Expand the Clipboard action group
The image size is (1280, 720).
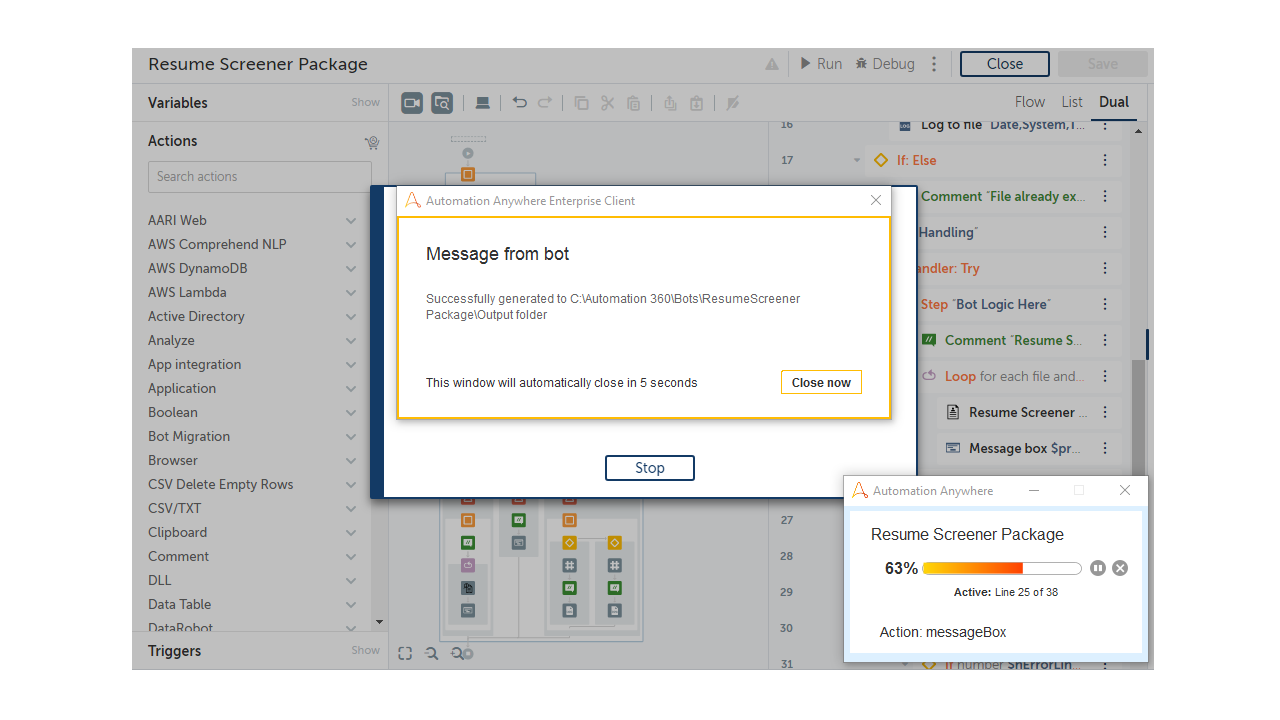[x=351, y=532]
